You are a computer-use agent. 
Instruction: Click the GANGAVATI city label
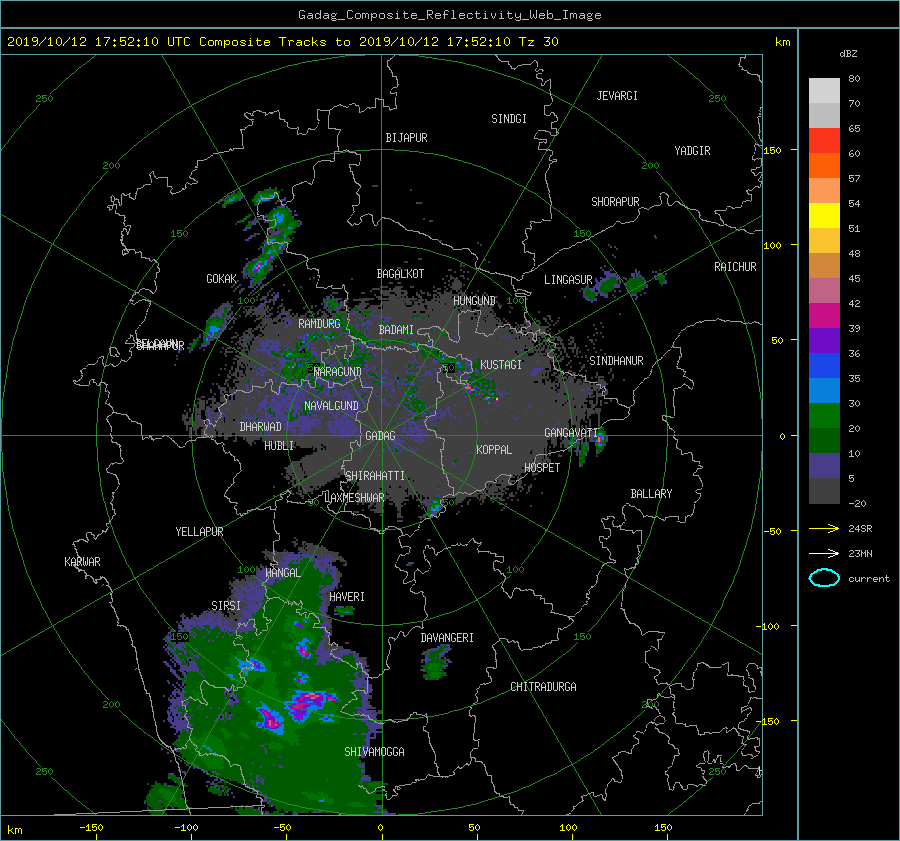(571, 433)
